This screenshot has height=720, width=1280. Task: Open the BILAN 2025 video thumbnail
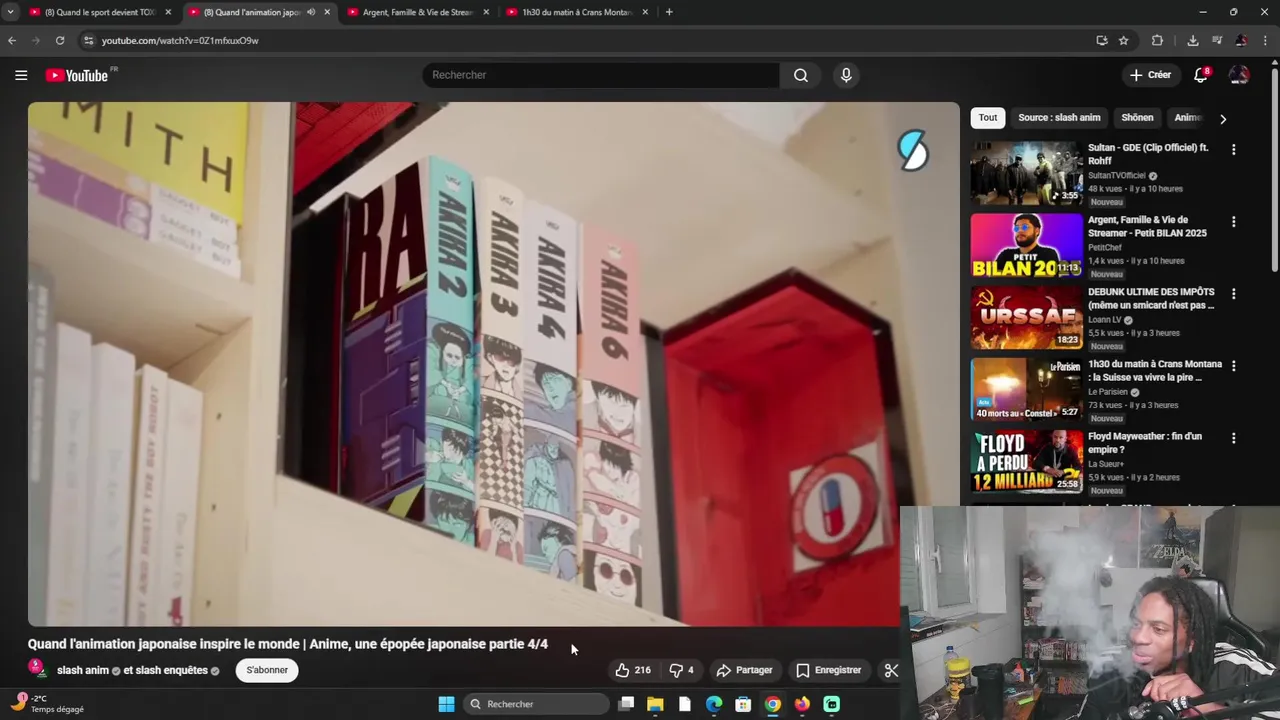(1026, 245)
